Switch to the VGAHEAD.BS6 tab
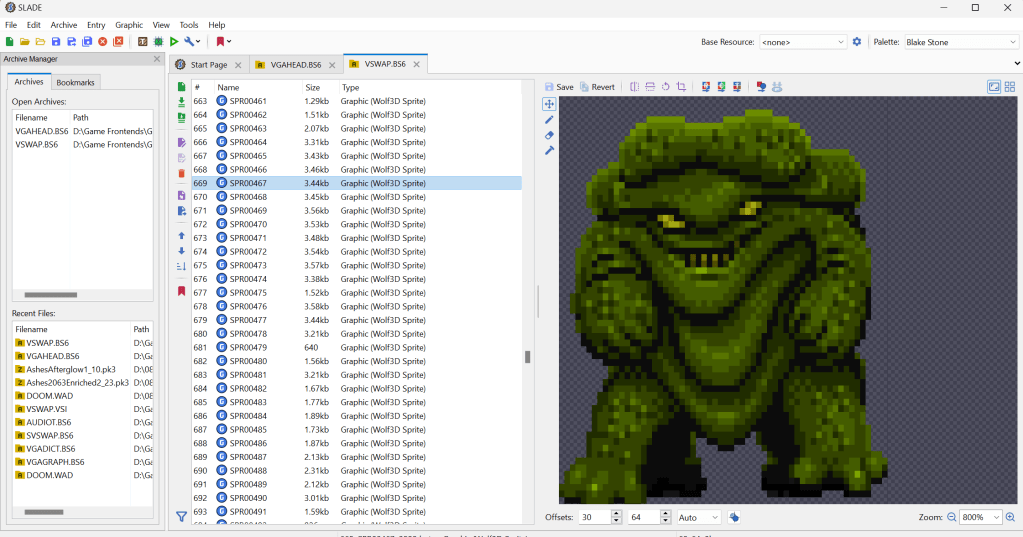The width and height of the screenshot is (1023, 537). coord(294,65)
